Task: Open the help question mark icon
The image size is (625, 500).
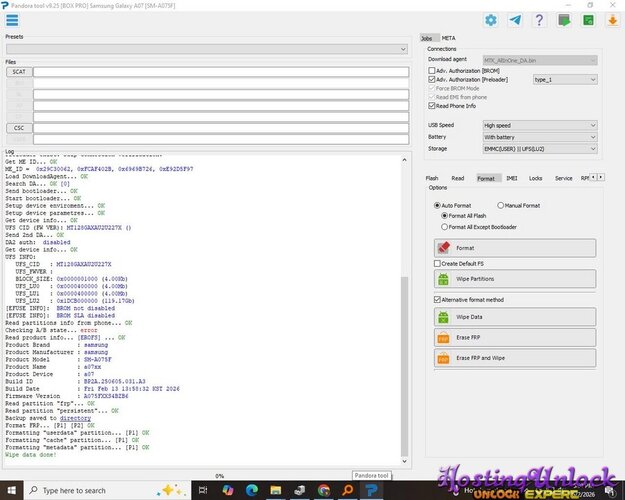Action: pos(539,20)
